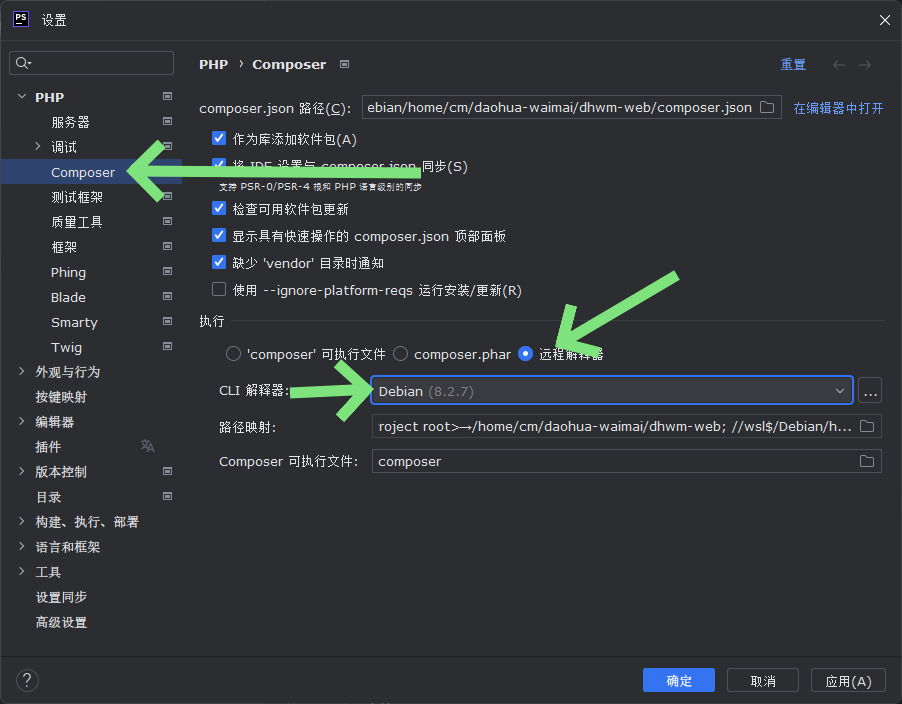Viewport: 902px width, 704px height.
Task: Expand the 调试 tree node
Action: 38,147
